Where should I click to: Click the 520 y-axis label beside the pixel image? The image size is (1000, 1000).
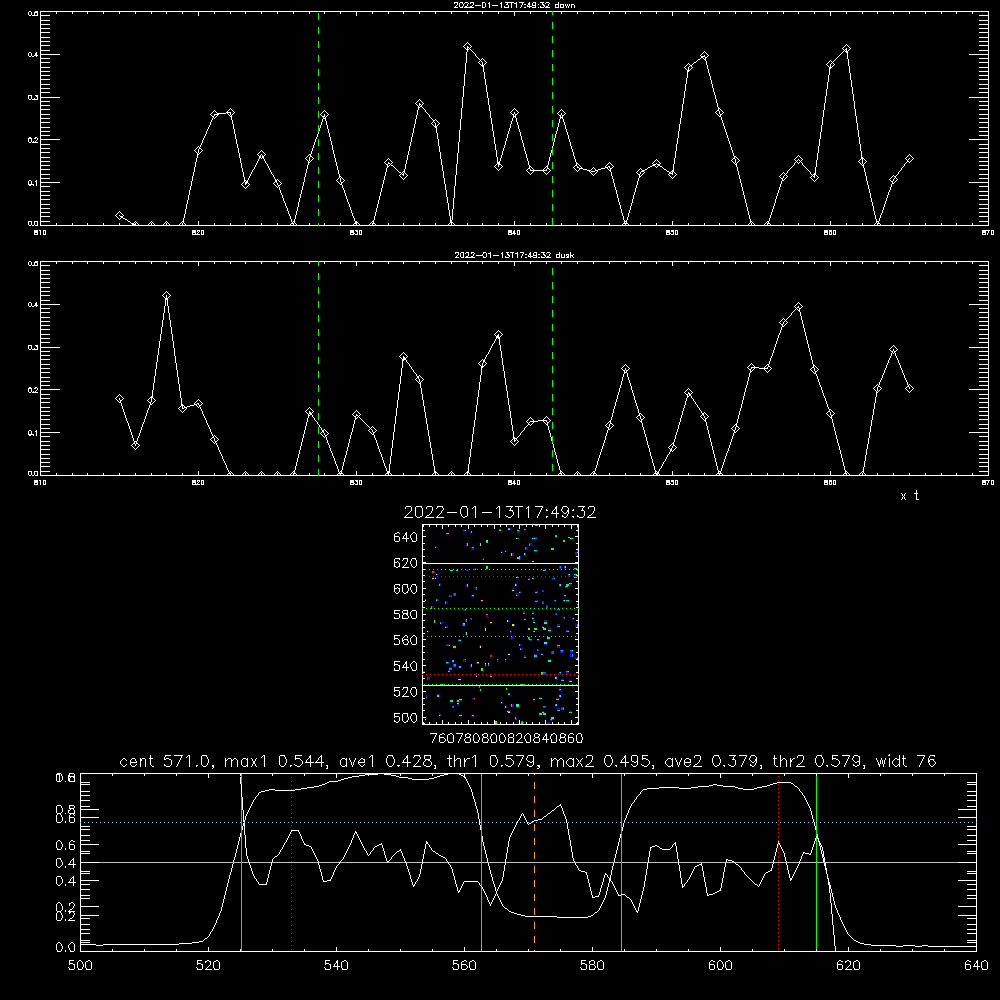[x=406, y=692]
